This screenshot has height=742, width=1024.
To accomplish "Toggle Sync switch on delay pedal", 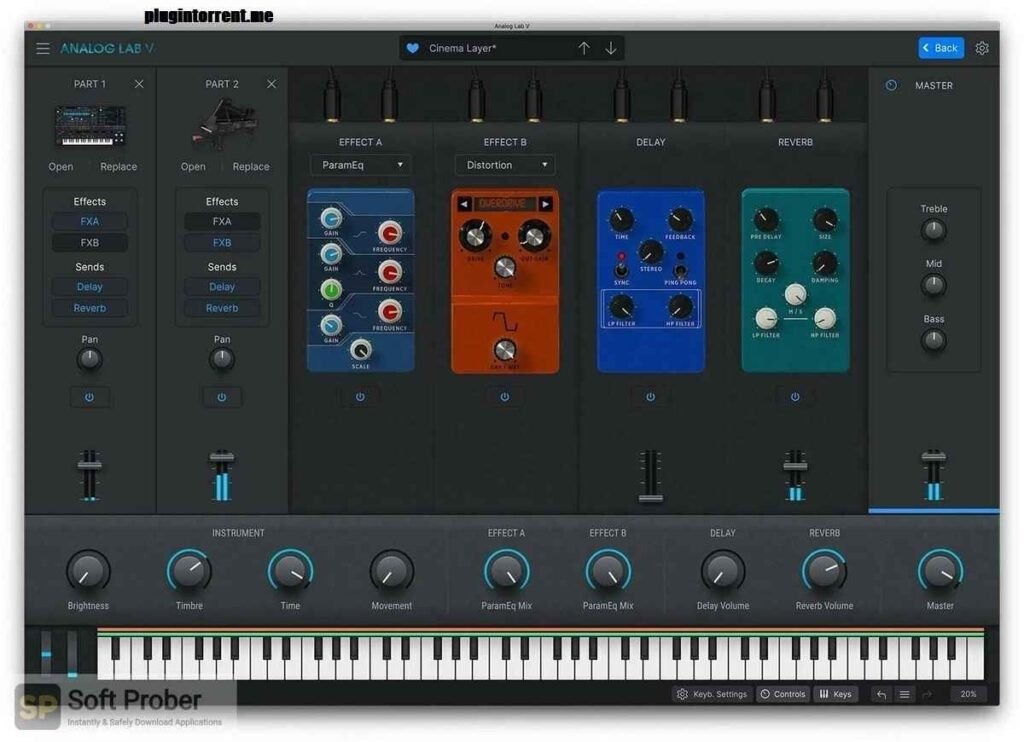I will tap(621, 268).
